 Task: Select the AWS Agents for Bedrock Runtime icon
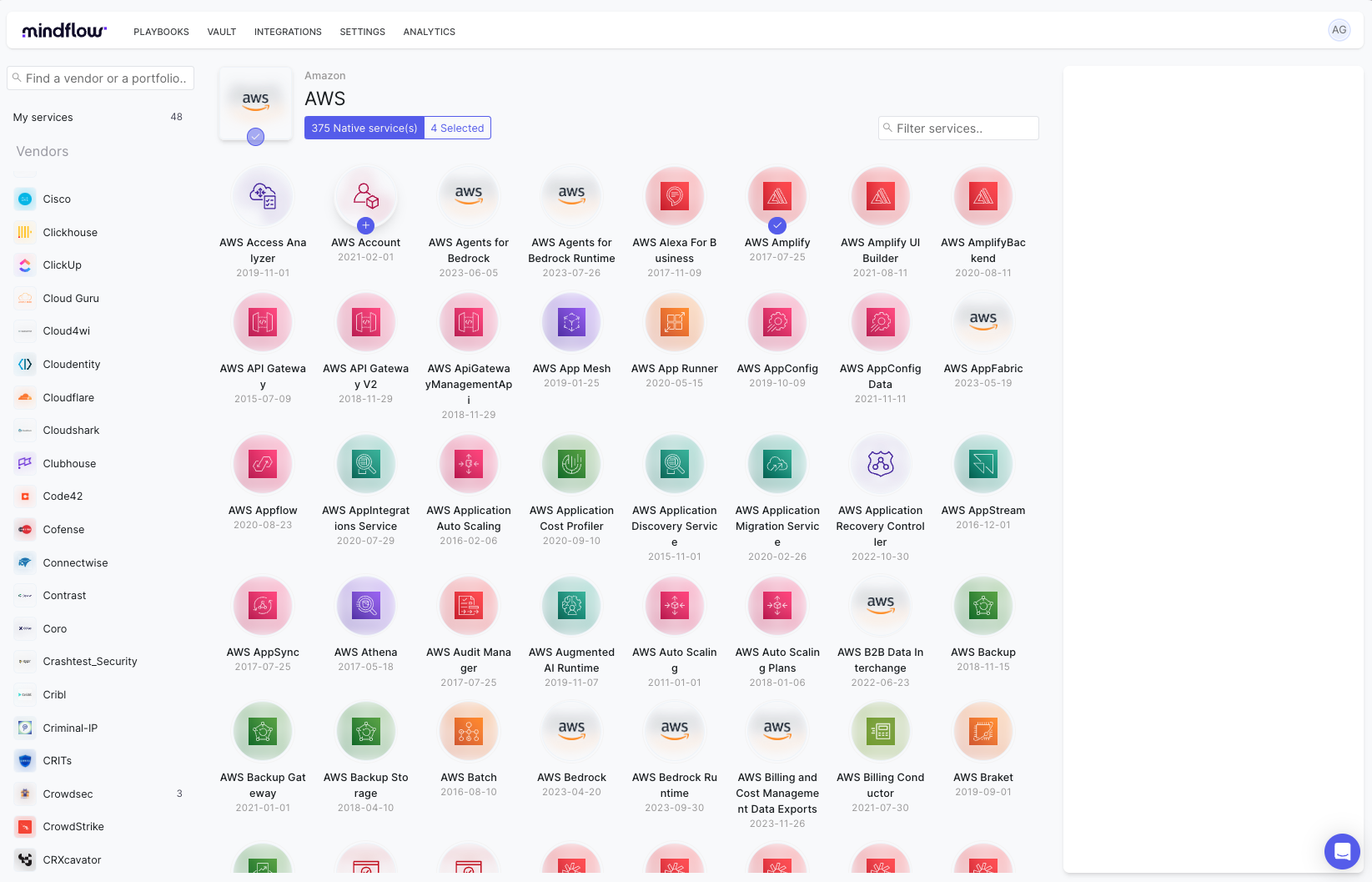pos(571,196)
